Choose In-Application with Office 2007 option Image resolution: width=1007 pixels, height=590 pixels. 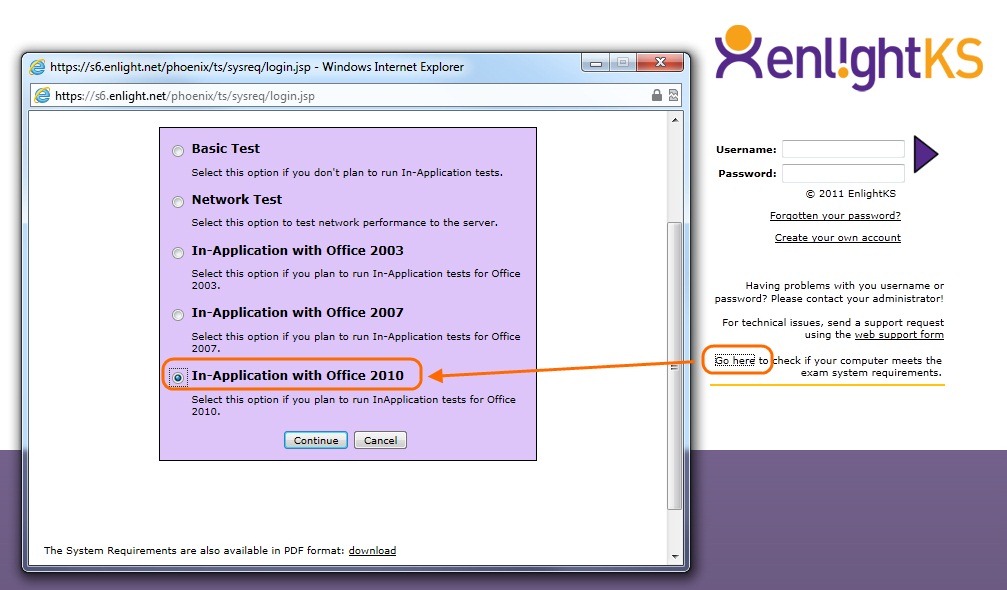178,315
